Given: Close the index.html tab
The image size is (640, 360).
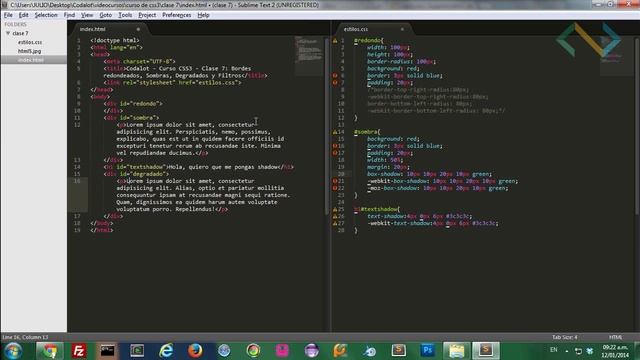Looking at the screenshot, I should click(138, 29).
